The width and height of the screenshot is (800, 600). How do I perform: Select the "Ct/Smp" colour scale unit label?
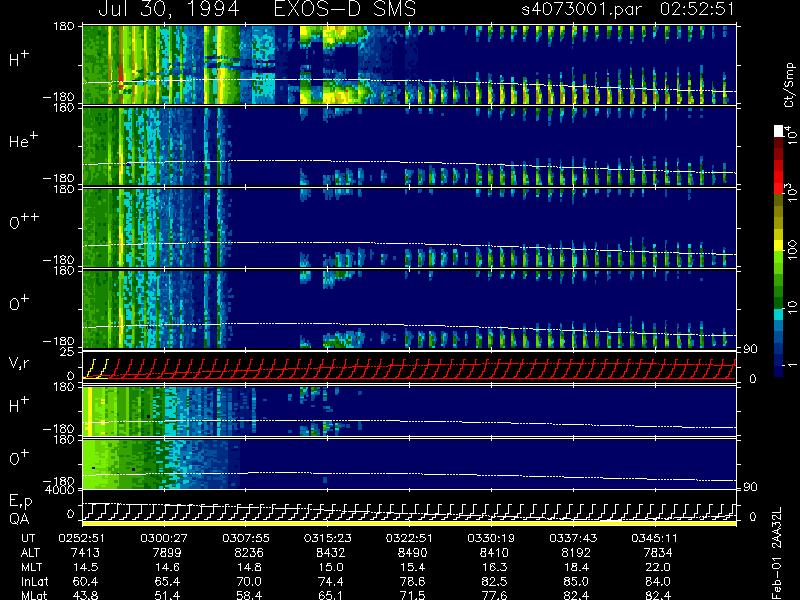coord(790,85)
